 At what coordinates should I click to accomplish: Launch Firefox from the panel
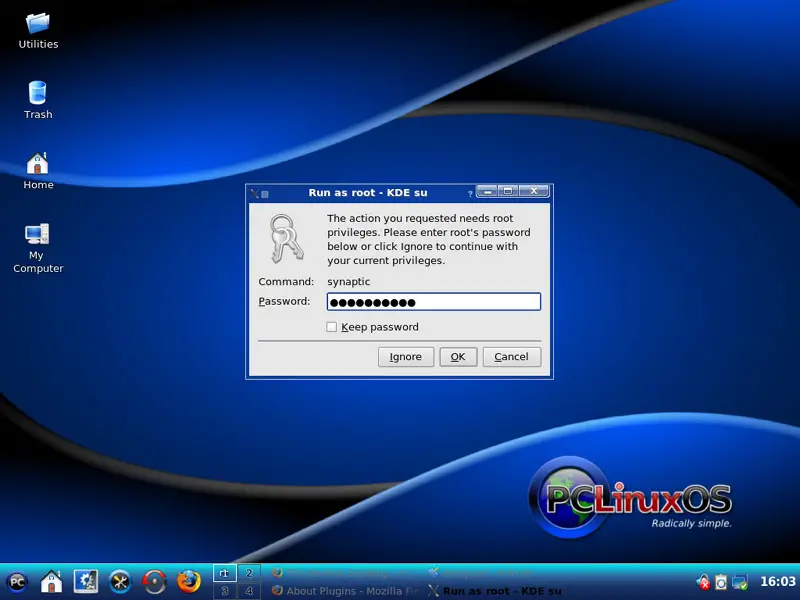click(189, 582)
